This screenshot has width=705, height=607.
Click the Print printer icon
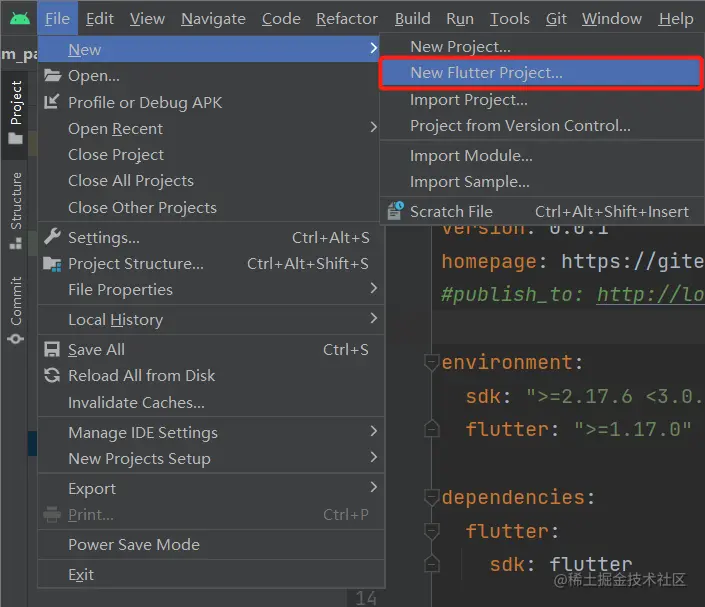tap(52, 514)
